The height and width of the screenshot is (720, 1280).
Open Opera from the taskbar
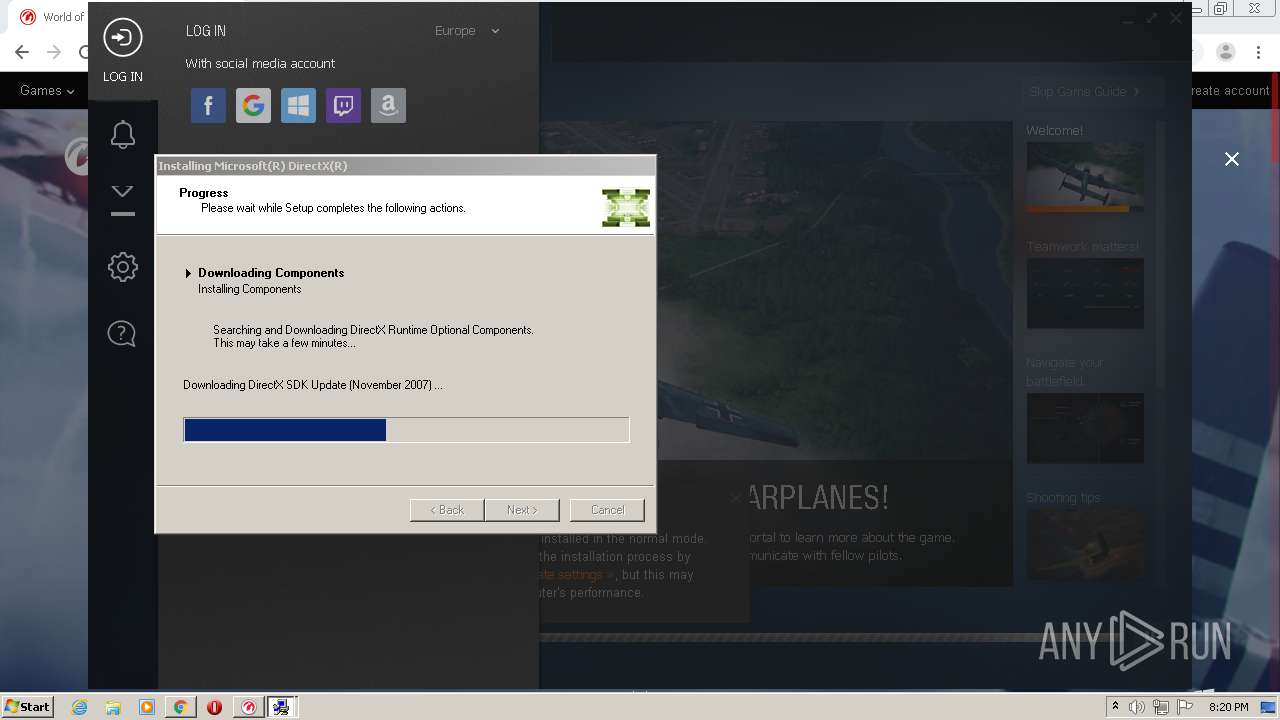[x=214, y=707]
